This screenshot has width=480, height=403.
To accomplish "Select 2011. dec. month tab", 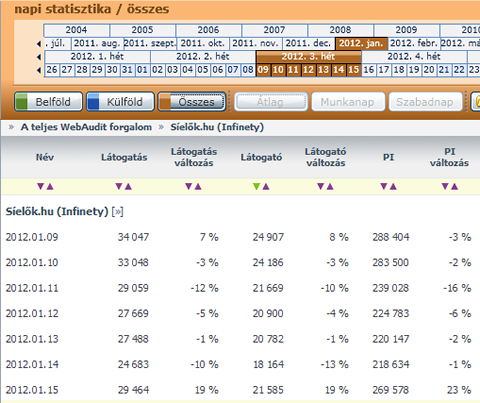I will (x=308, y=43).
